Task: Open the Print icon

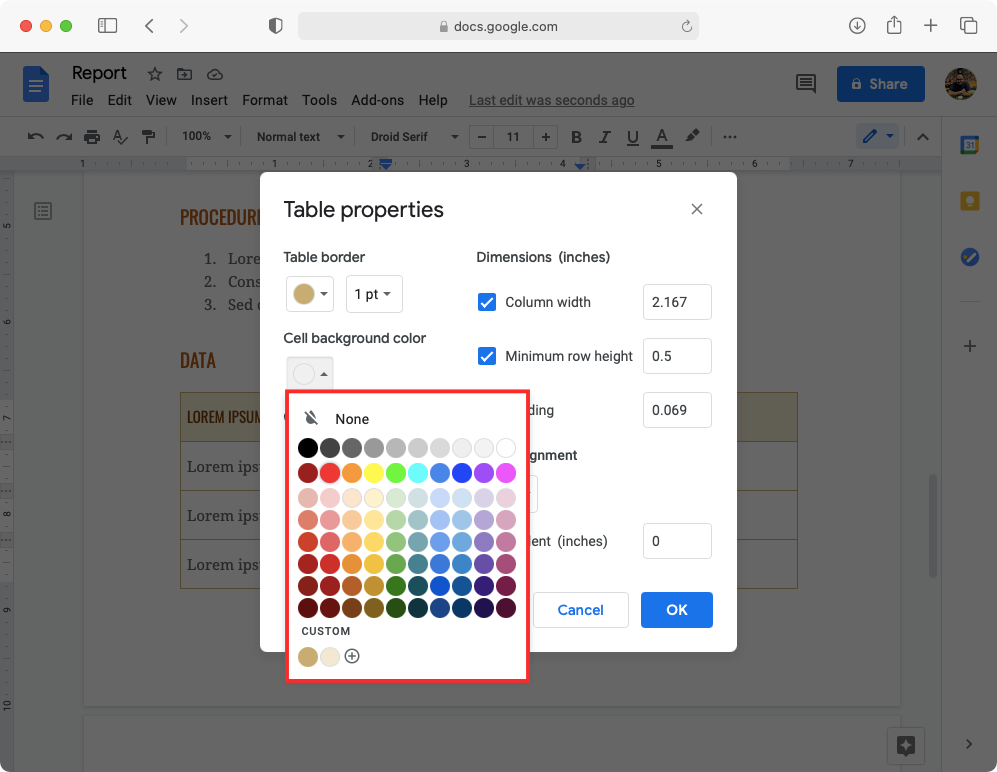Action: pos(90,137)
